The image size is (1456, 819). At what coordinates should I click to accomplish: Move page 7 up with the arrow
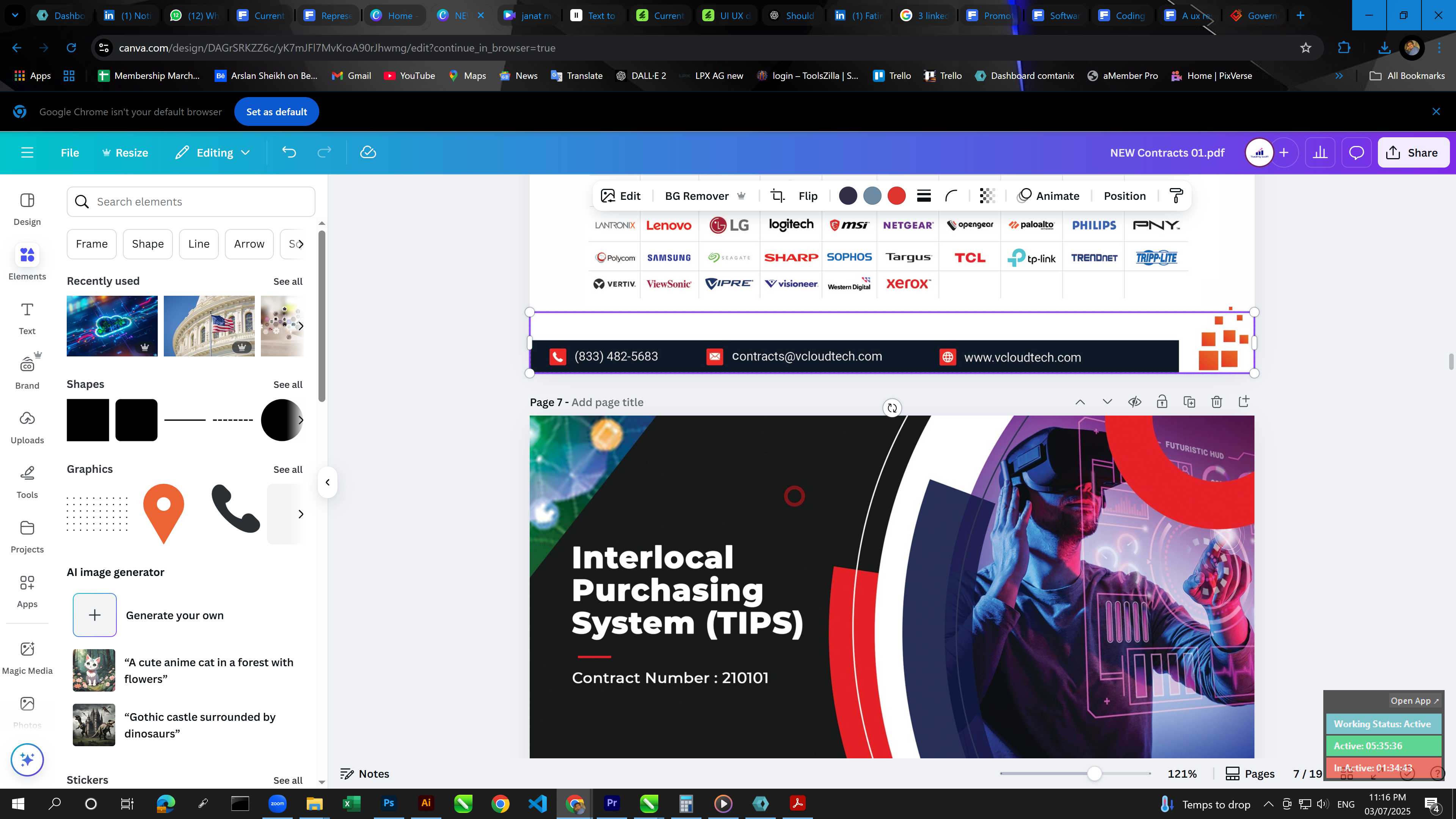coord(1079,402)
